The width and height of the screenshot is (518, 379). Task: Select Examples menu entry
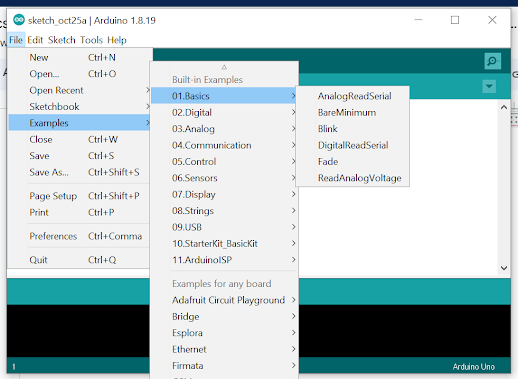coord(79,123)
